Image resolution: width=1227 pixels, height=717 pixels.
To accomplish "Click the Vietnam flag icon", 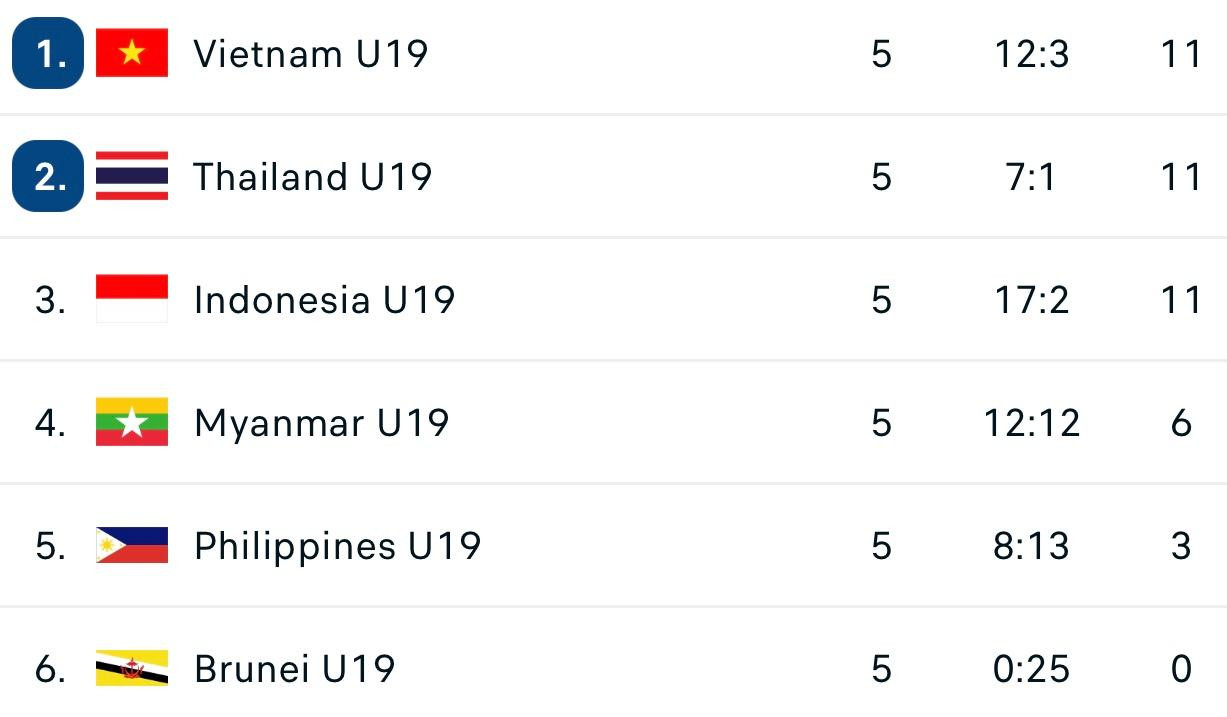I will (132, 53).
